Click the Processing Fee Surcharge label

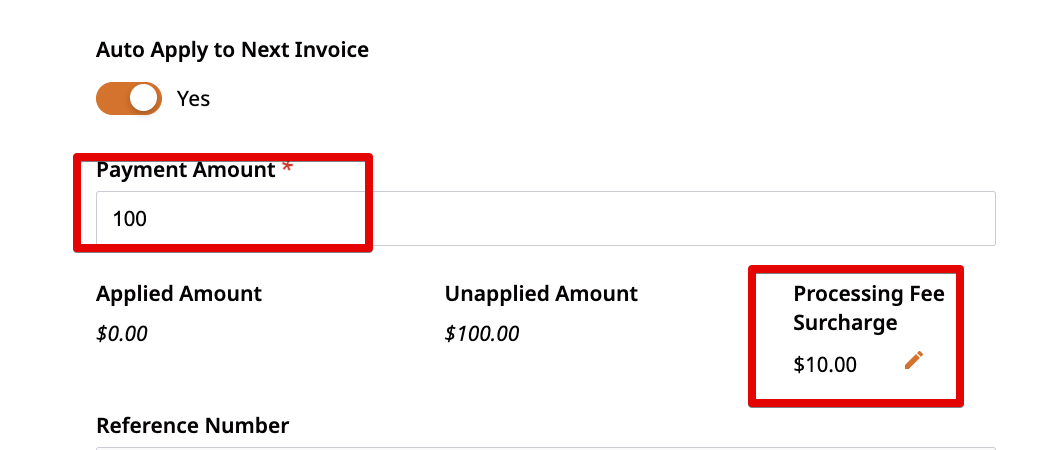(x=869, y=308)
